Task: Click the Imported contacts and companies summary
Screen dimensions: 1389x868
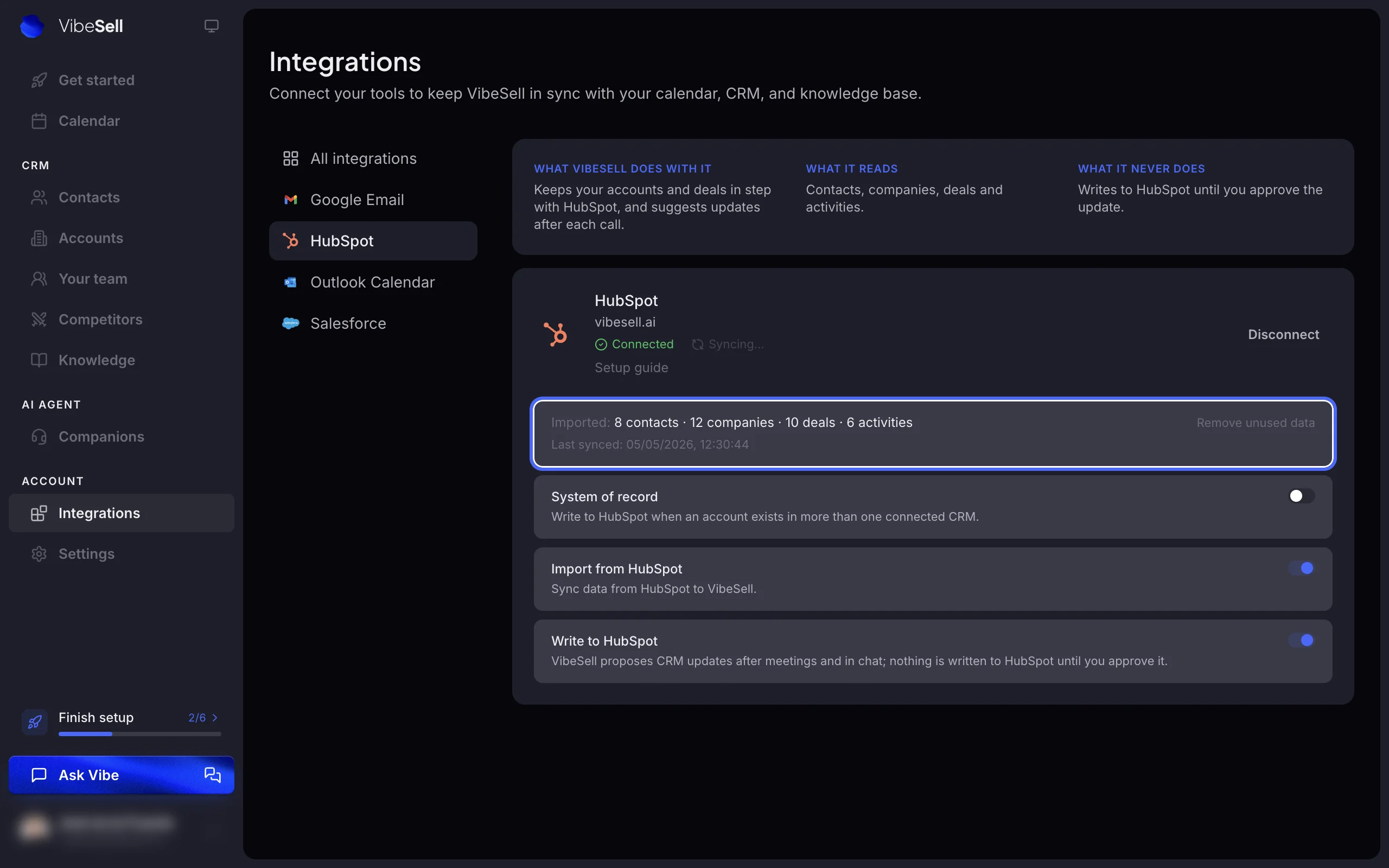Action: pos(732,423)
